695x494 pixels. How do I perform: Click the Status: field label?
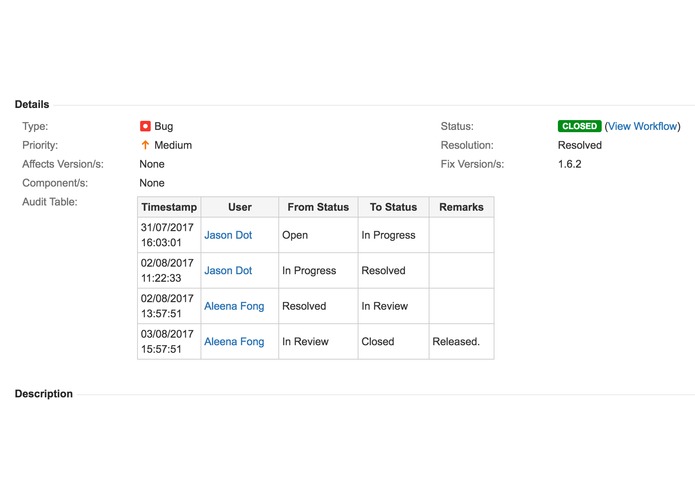point(457,126)
